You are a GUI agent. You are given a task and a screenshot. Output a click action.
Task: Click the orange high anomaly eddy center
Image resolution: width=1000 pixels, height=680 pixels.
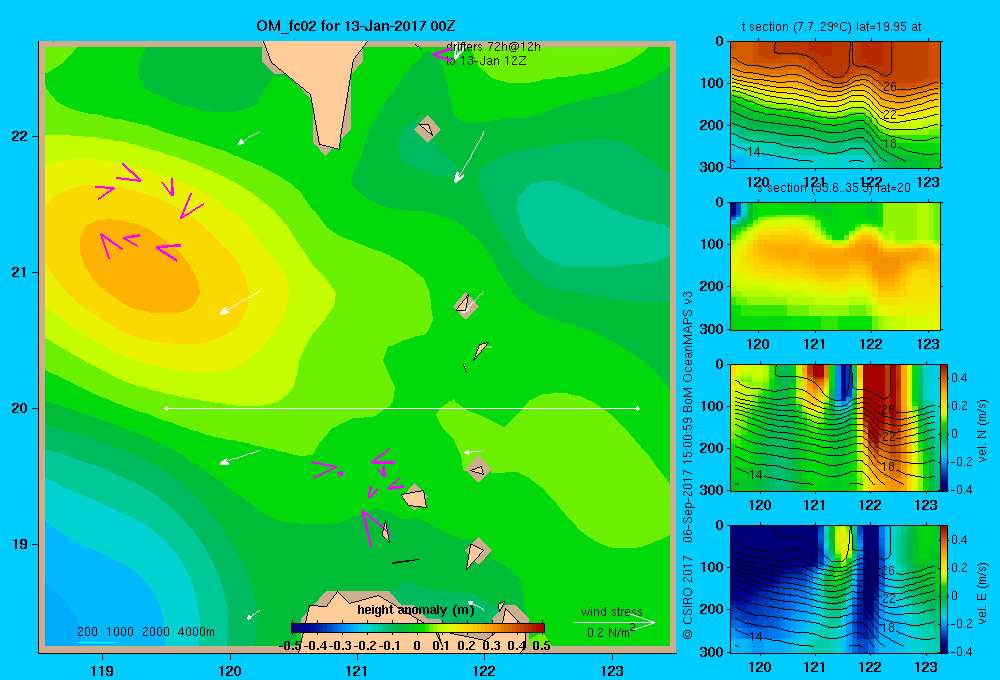[142, 265]
